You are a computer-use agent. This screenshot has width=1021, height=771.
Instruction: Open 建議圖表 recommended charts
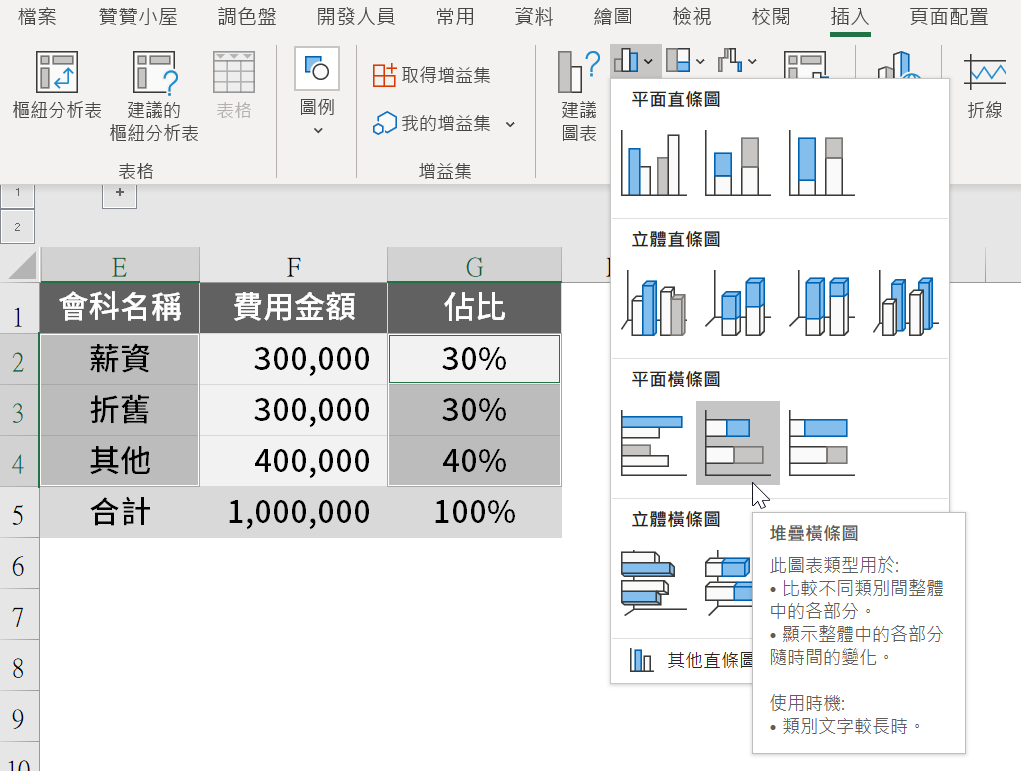pos(579,96)
